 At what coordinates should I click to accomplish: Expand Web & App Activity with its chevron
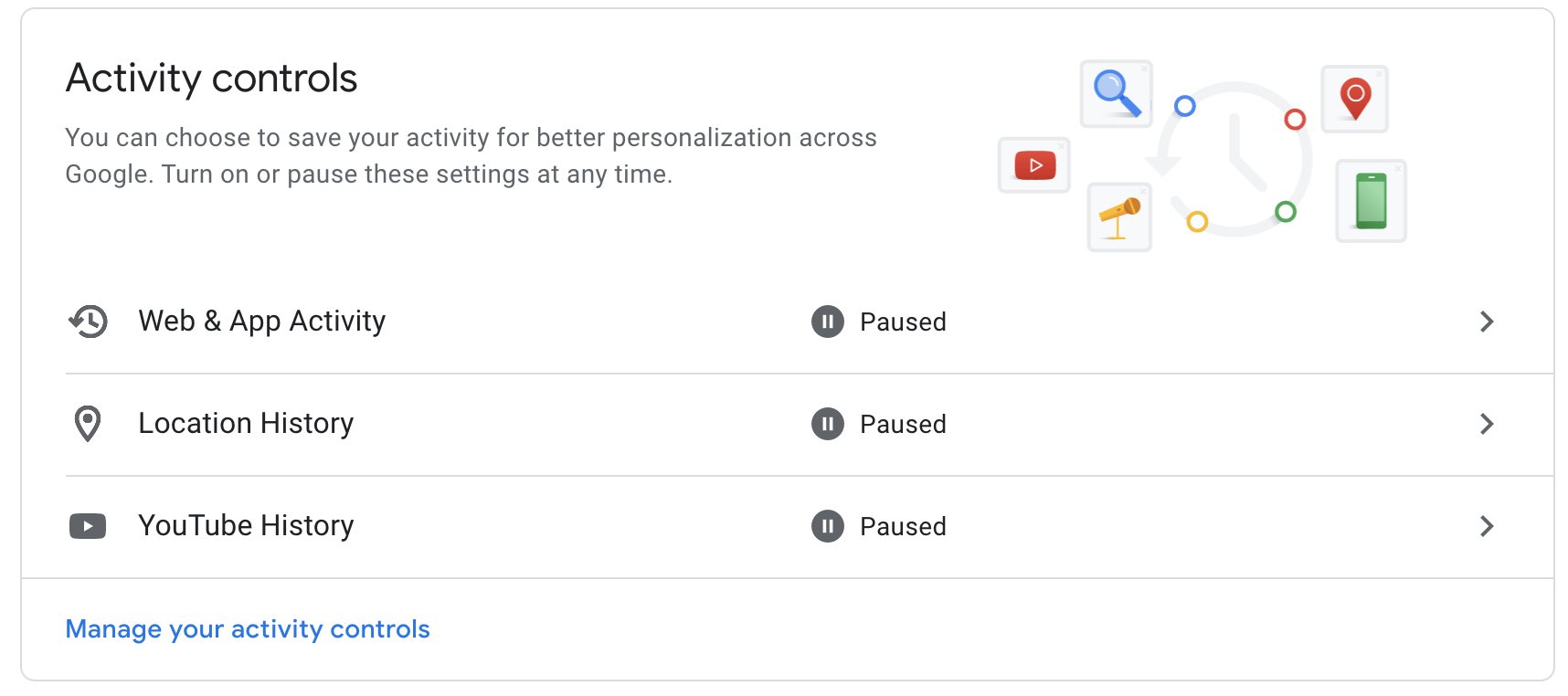pos(1487,322)
